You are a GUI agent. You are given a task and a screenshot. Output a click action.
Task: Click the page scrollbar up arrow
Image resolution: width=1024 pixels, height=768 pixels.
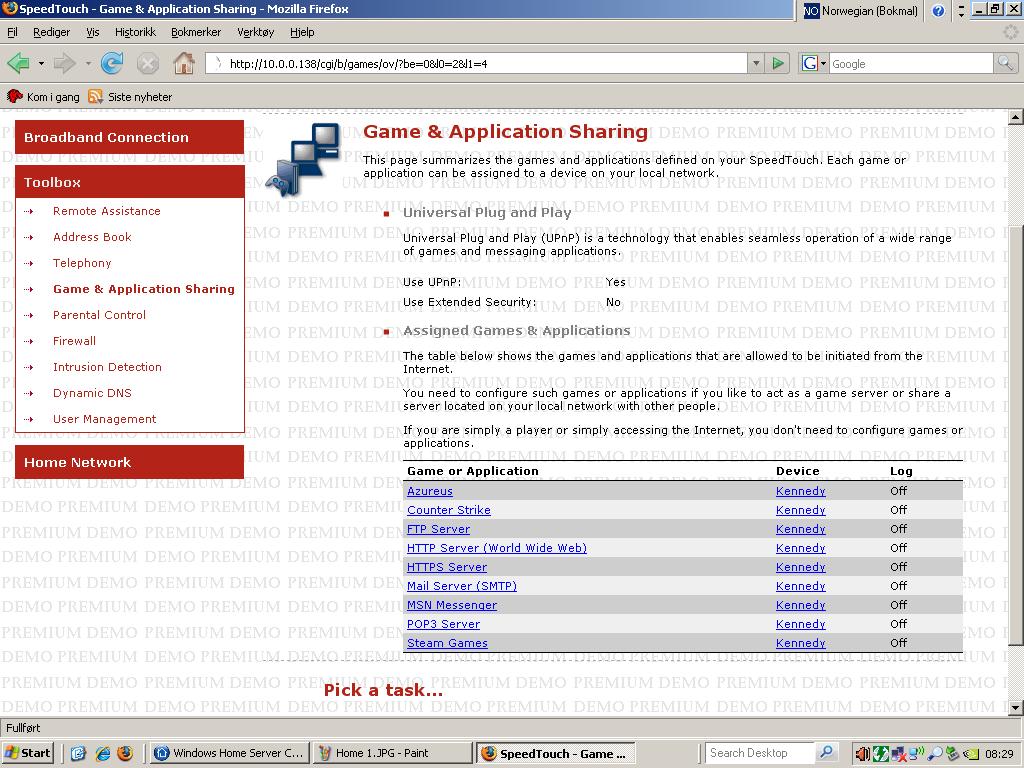pyautogui.click(x=1016, y=118)
